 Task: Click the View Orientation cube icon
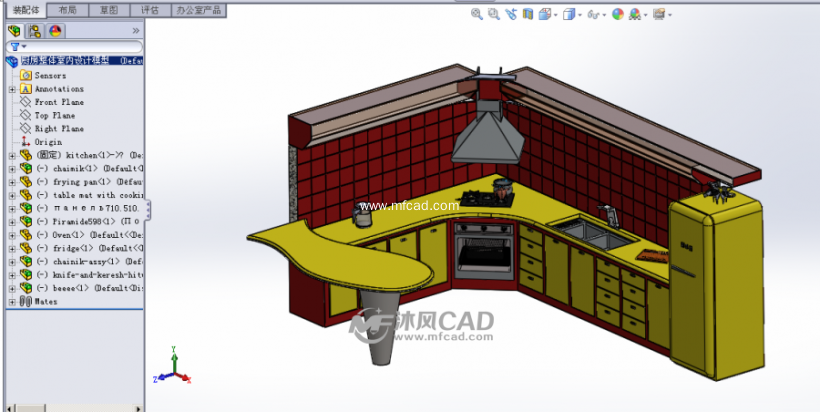coord(545,15)
